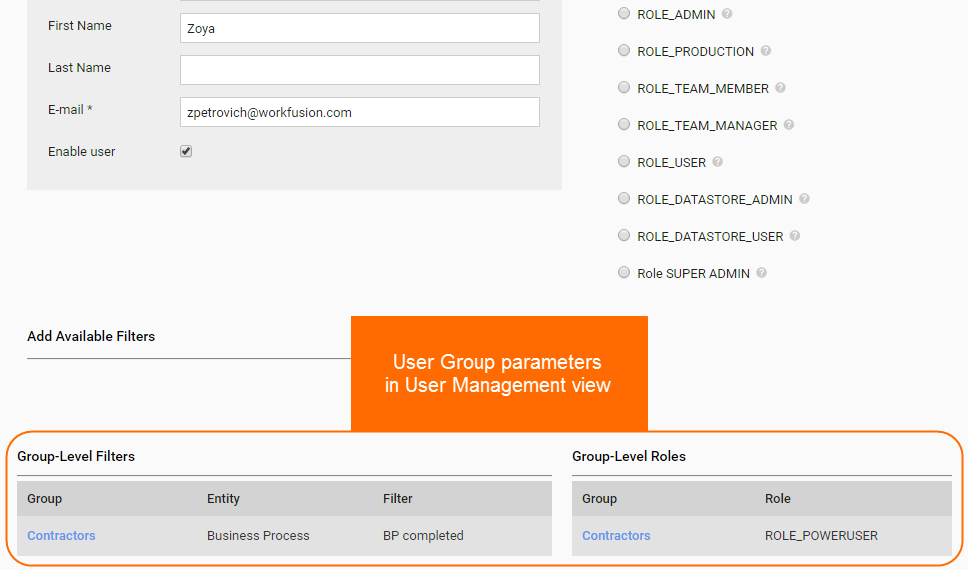Uncheck the Enable user checkbox
Viewport: 968px width, 570px height.
tap(186, 151)
